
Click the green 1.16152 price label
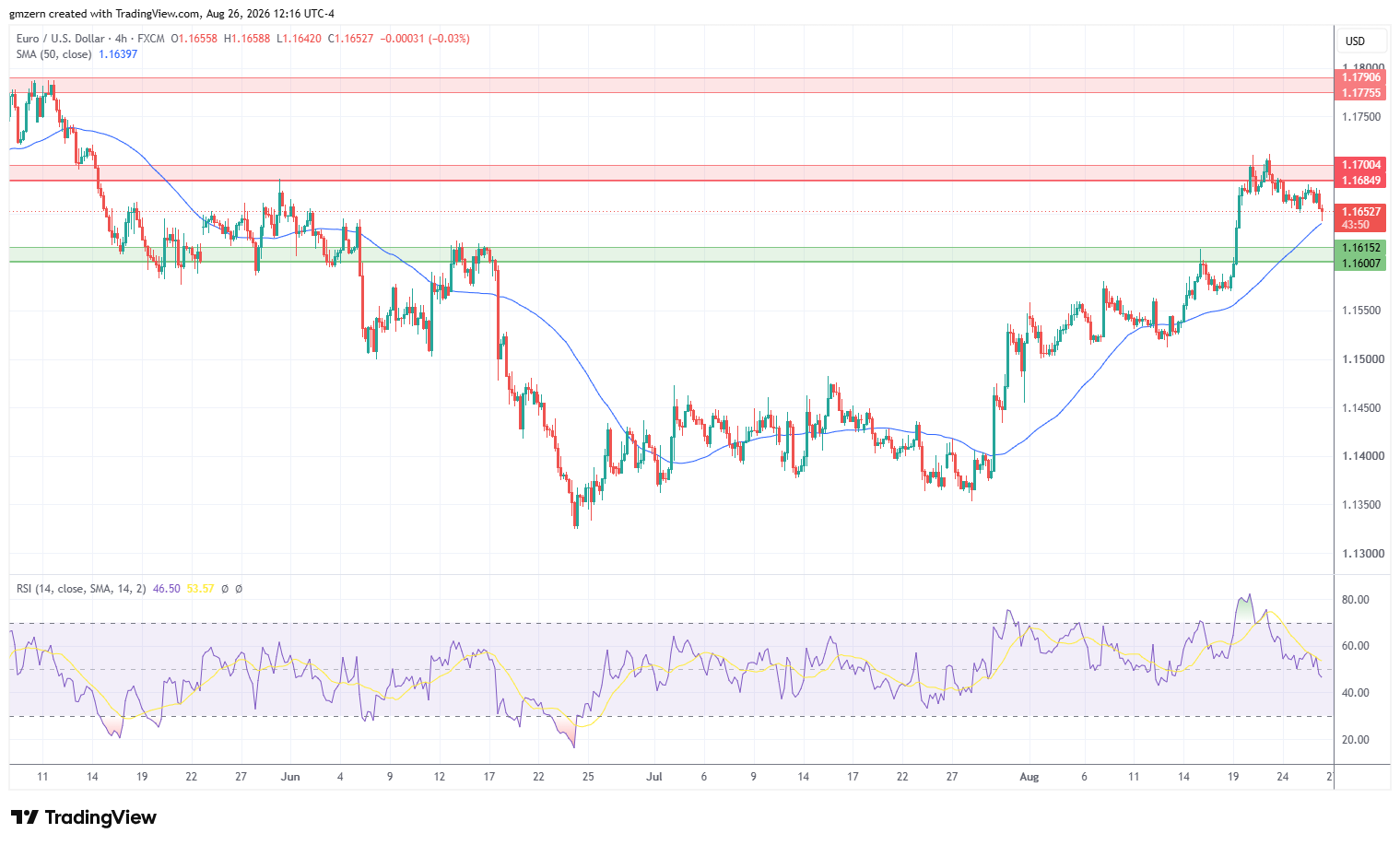tap(1361, 248)
